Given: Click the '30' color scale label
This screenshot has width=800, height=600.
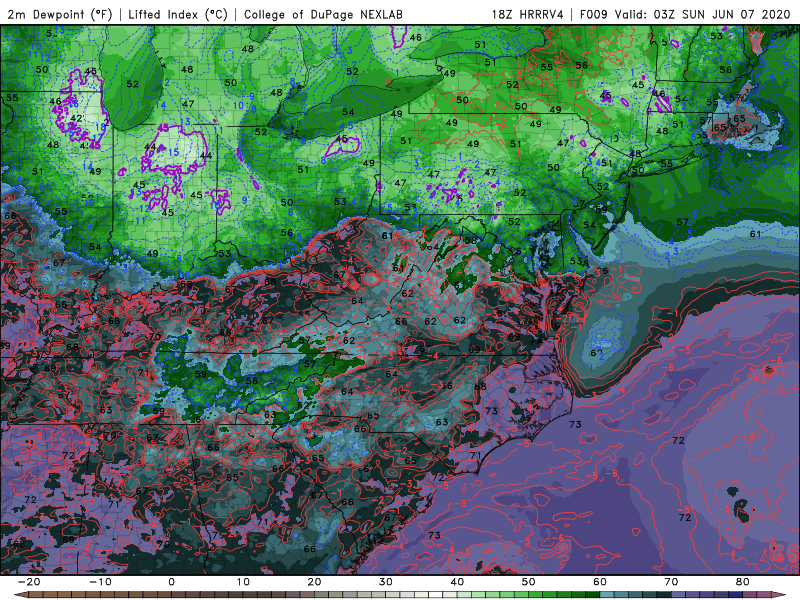Looking at the screenshot, I should coord(386,582).
